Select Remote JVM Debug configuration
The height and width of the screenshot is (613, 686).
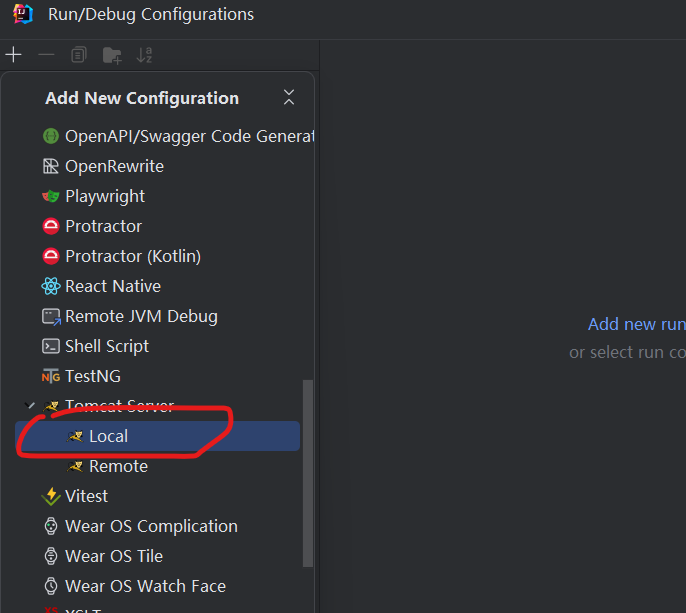130,316
